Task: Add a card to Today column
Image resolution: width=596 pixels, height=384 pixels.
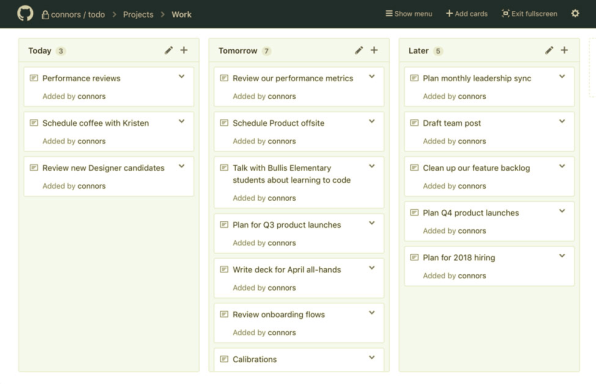Action: click(x=184, y=50)
